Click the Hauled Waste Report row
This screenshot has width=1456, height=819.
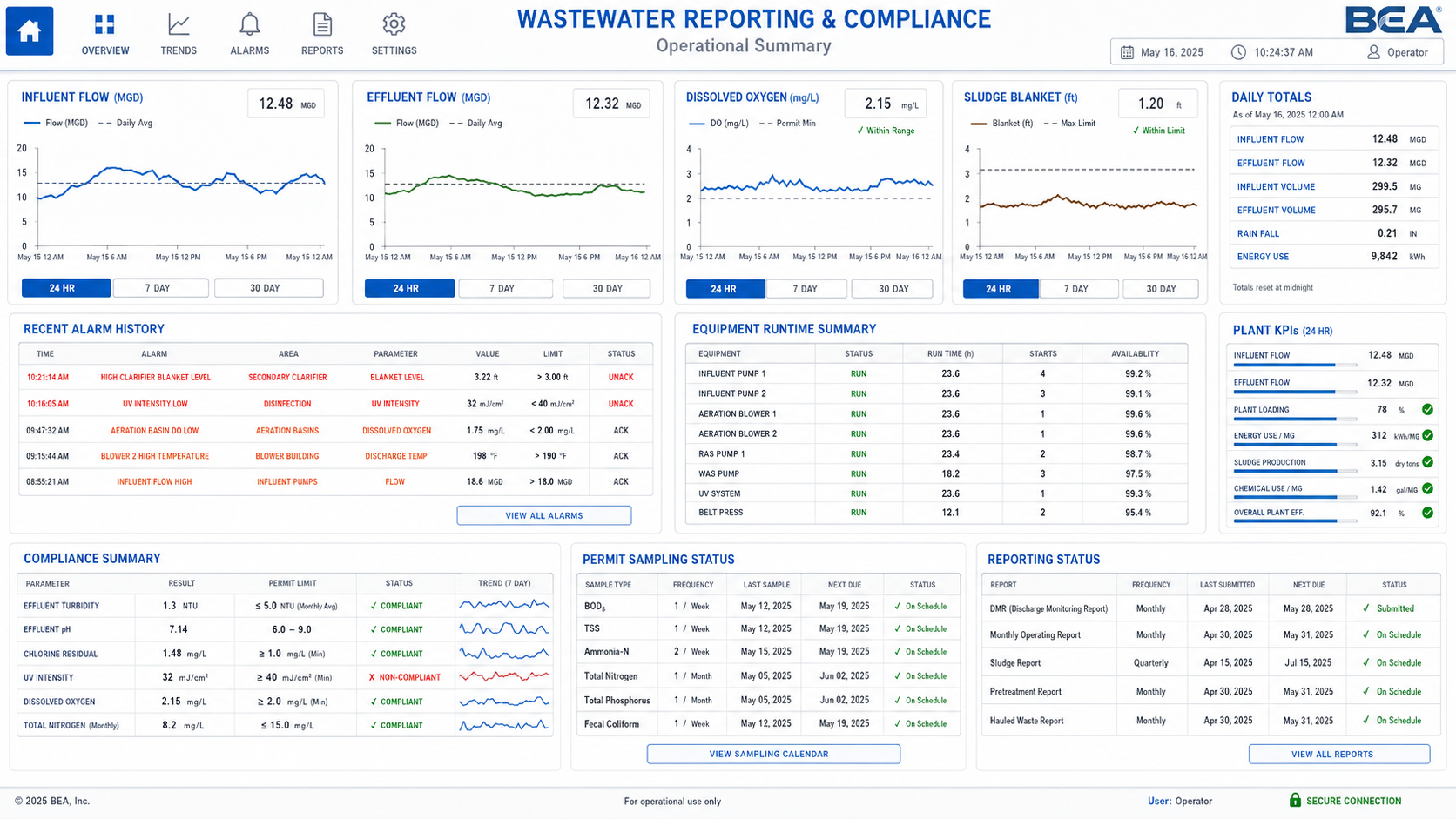pyautogui.click(x=1210, y=721)
